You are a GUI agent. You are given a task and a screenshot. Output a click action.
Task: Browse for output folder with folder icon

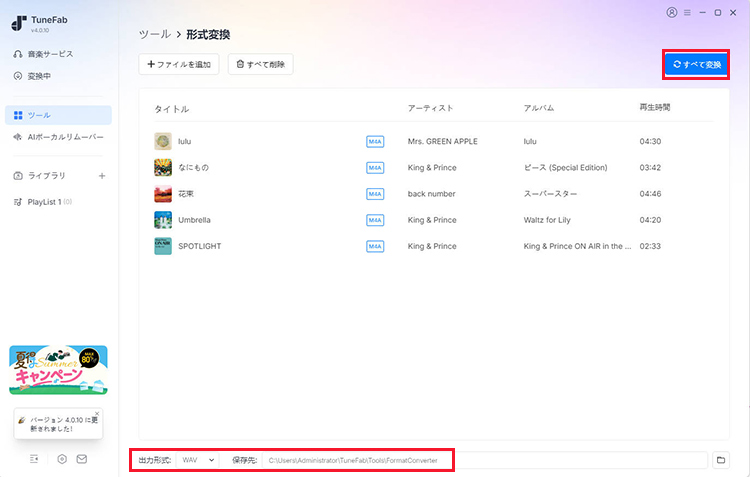tap(721, 460)
